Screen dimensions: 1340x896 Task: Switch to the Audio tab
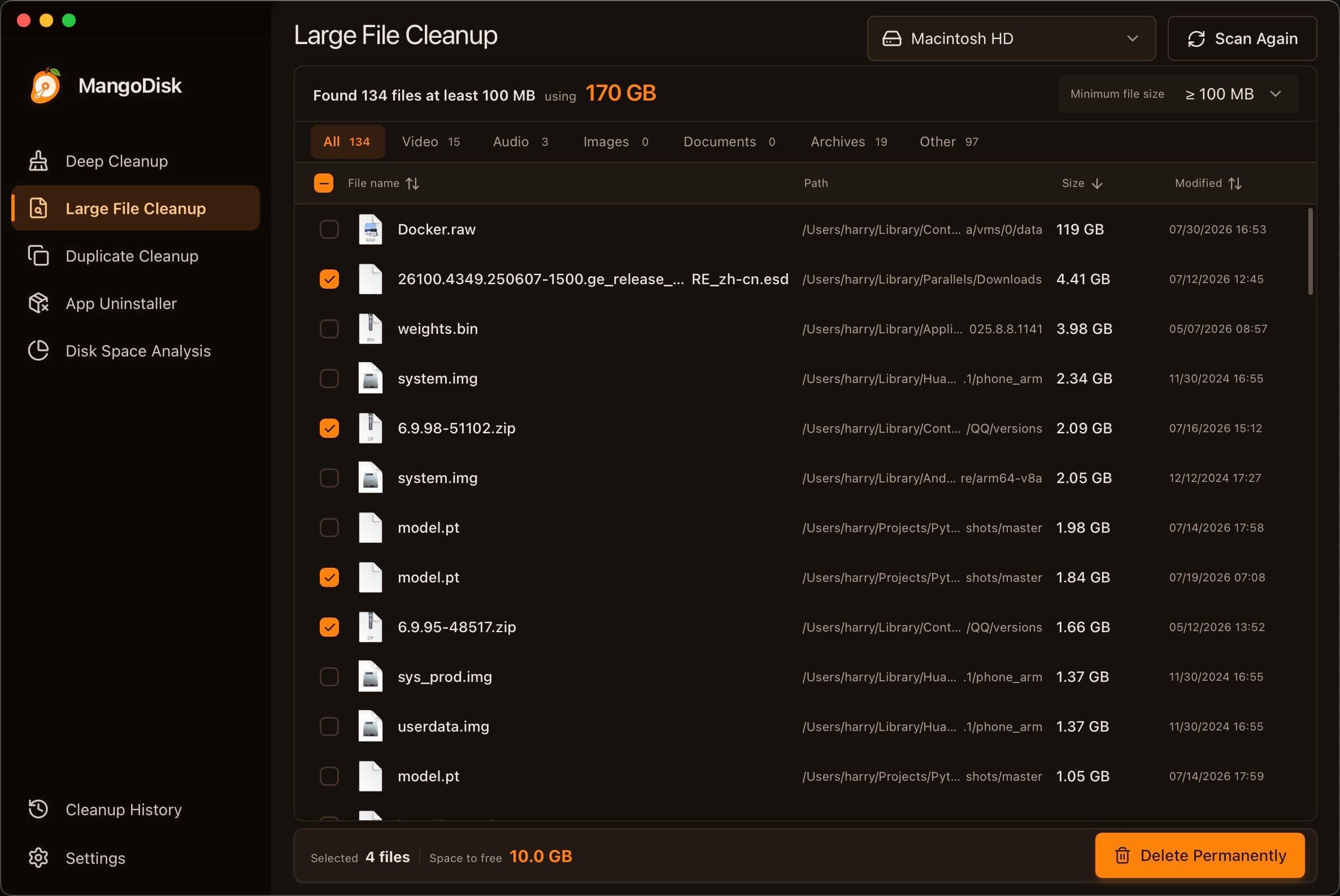[x=520, y=142]
